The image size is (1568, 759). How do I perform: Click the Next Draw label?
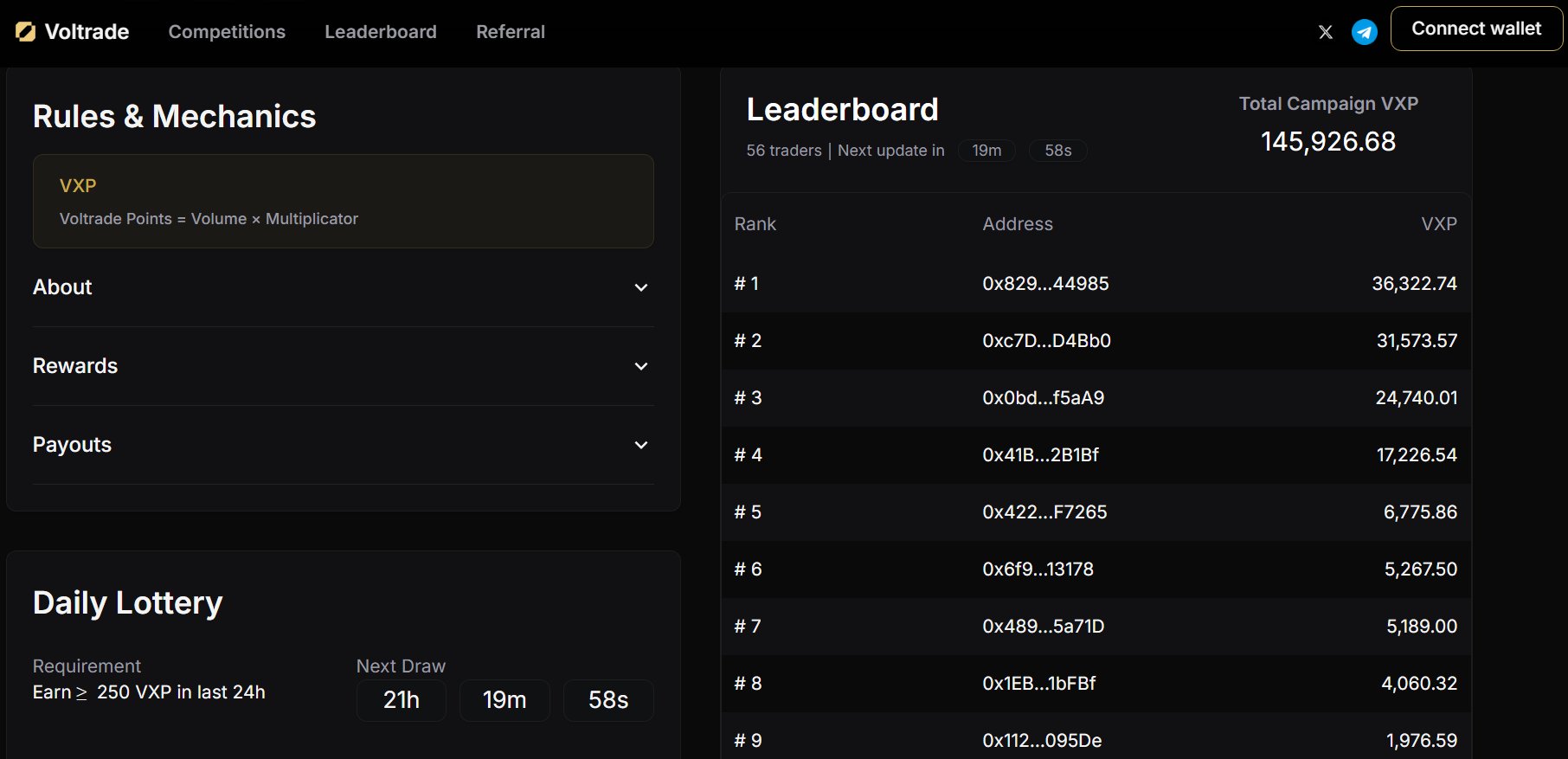401,666
